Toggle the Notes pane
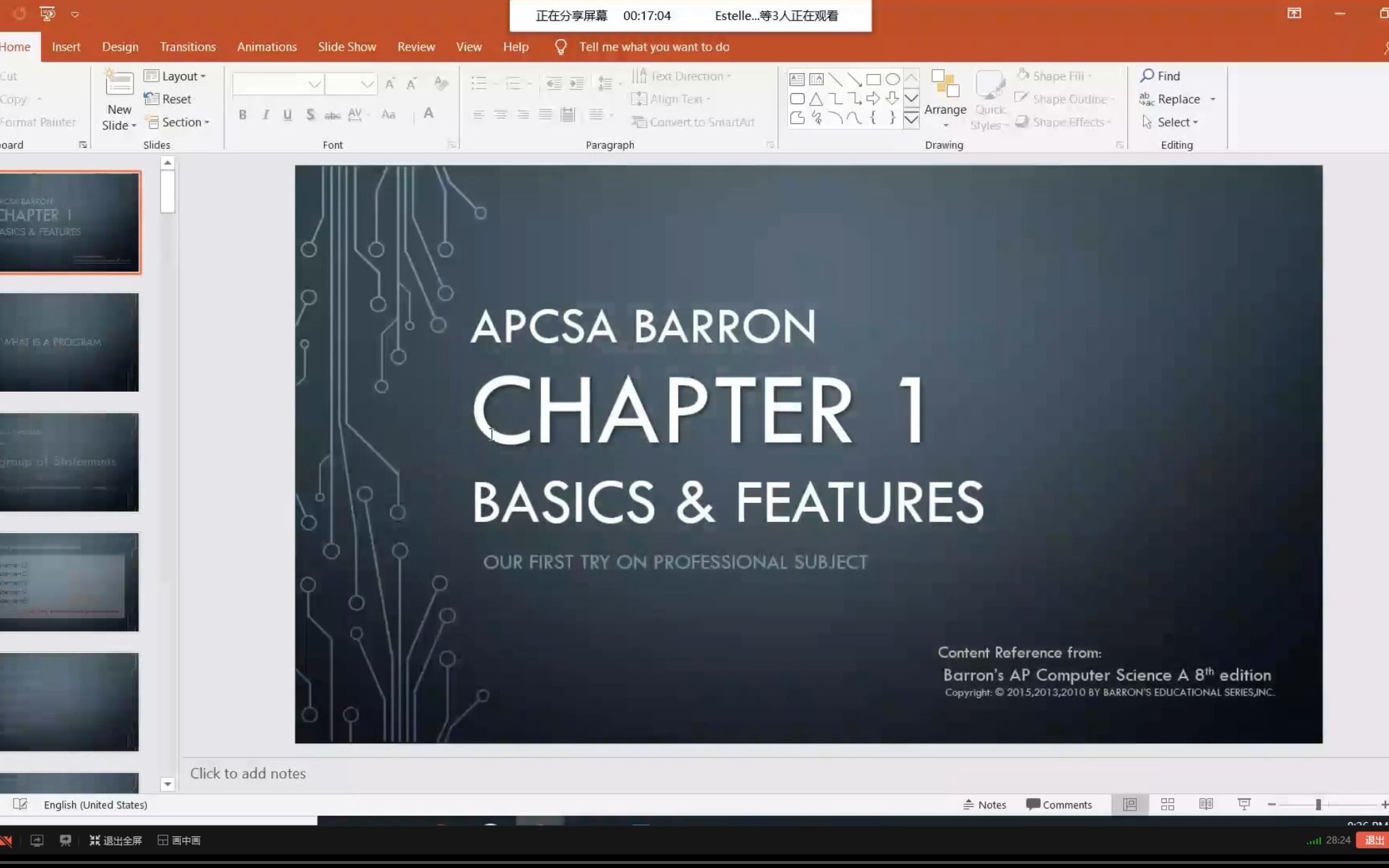The width and height of the screenshot is (1389, 868). coord(985,804)
